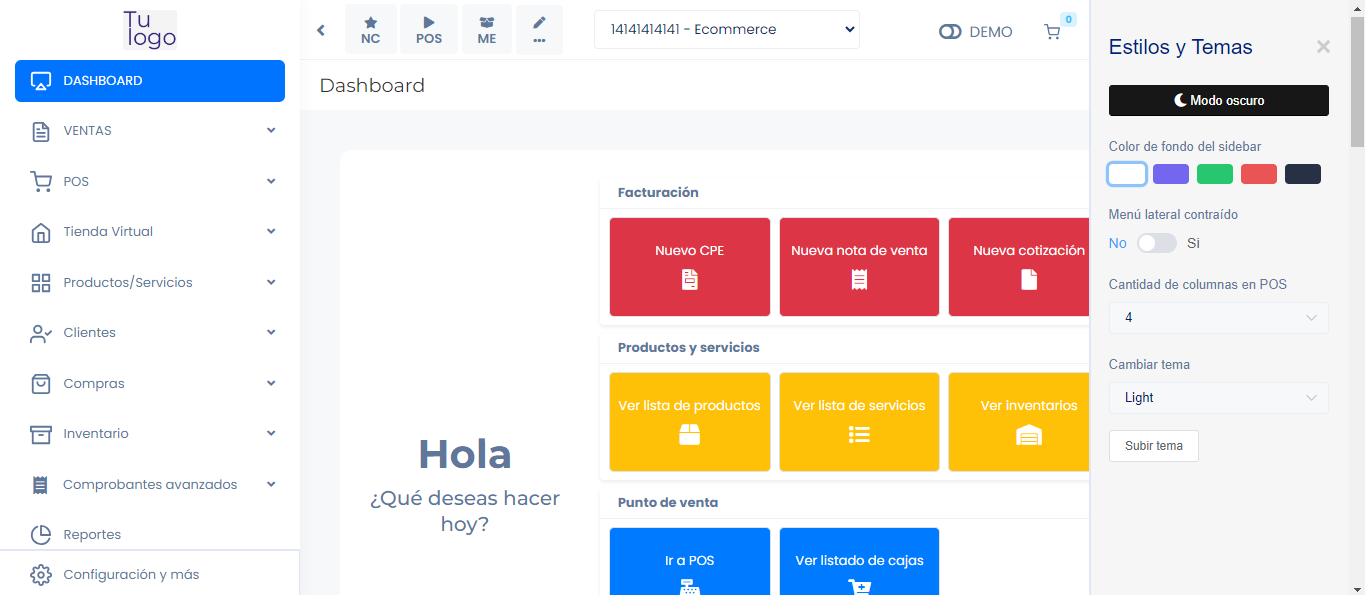The height and width of the screenshot is (595, 1365).
Task: Click the Reportes pie chart icon
Action: click(x=41, y=535)
